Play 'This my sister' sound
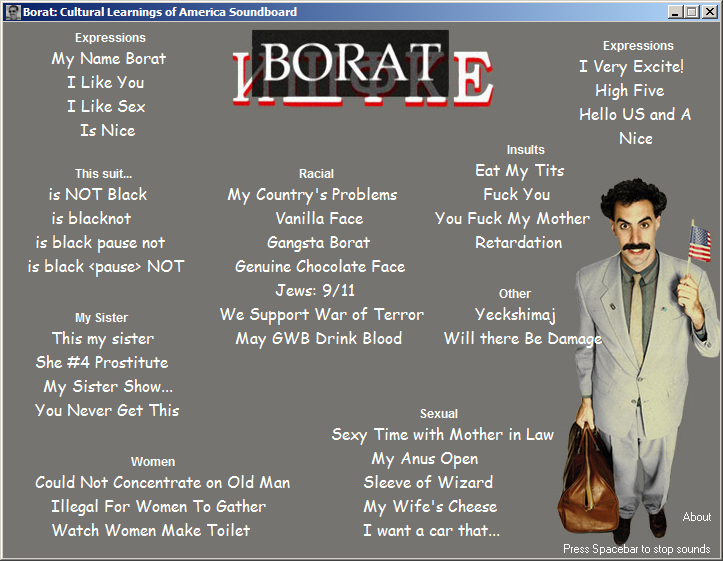Image resolution: width=723 pixels, height=561 pixels. tap(103, 339)
